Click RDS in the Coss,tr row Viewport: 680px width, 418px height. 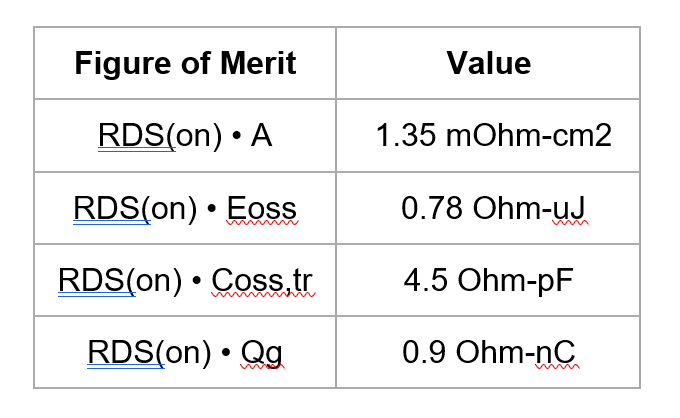[96, 280]
